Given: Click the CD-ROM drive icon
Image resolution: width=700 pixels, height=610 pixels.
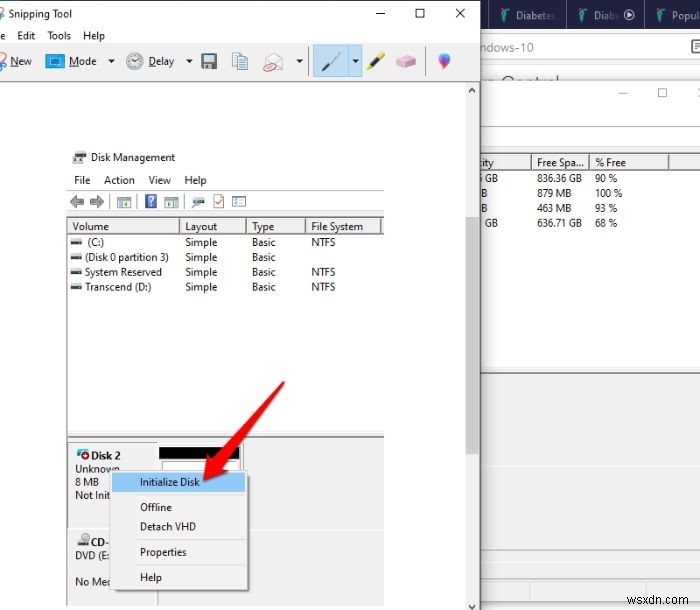Looking at the screenshot, I should (x=83, y=539).
